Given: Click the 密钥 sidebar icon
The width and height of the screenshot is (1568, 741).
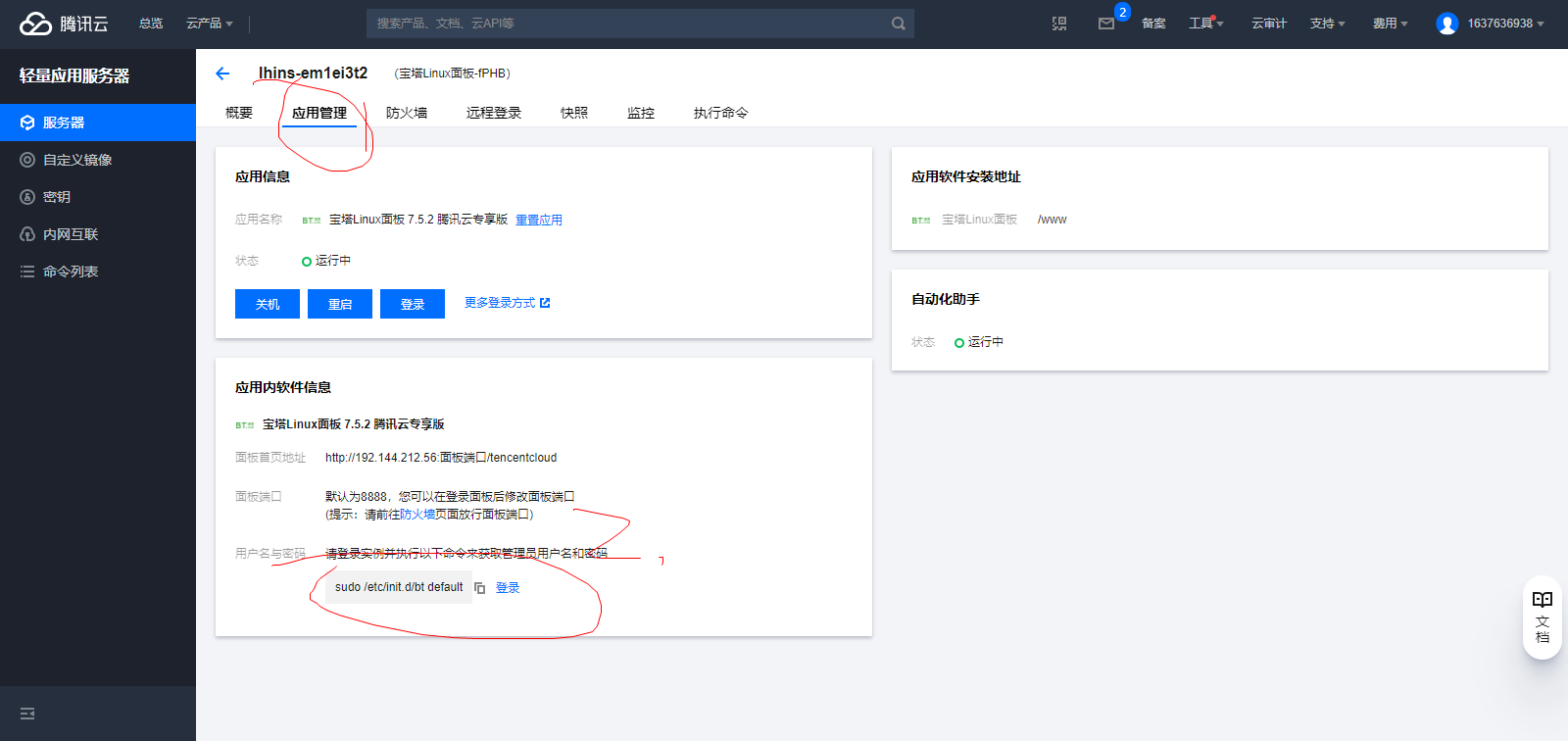Looking at the screenshot, I should (x=27, y=197).
